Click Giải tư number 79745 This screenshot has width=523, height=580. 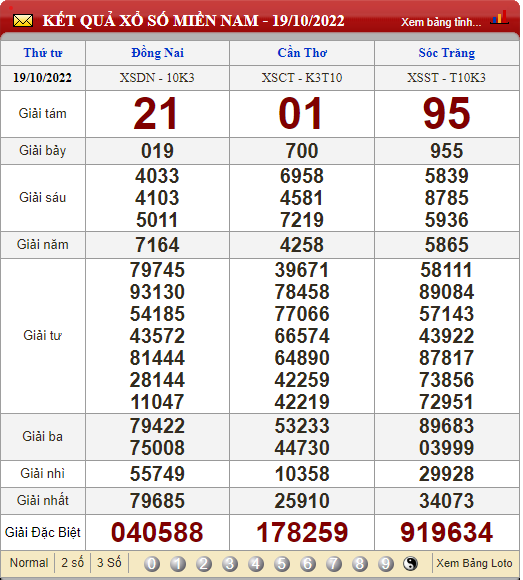coord(157,270)
